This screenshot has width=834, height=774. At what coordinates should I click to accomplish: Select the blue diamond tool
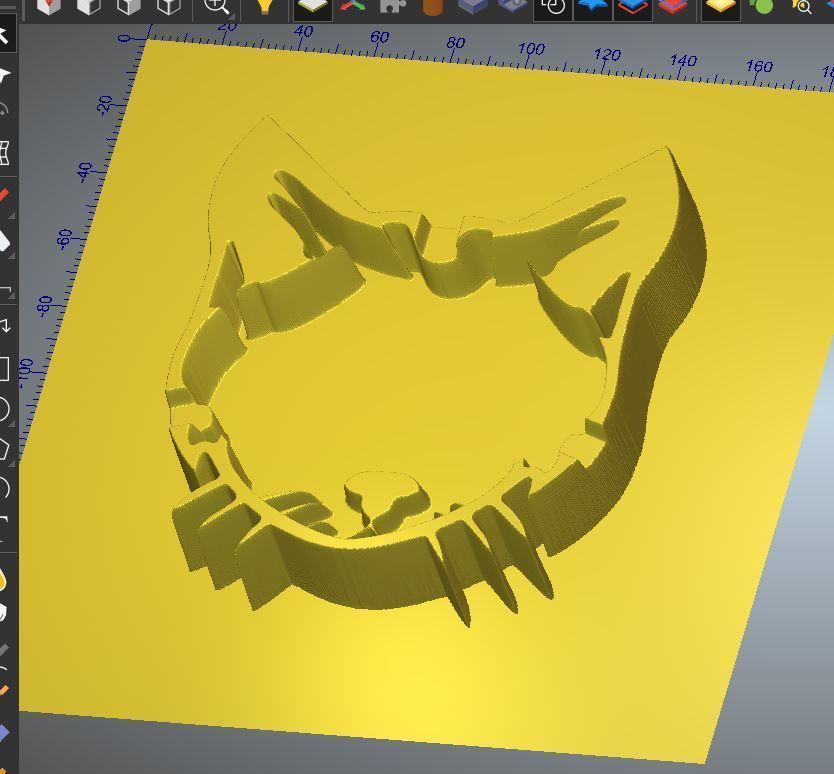click(4, 733)
